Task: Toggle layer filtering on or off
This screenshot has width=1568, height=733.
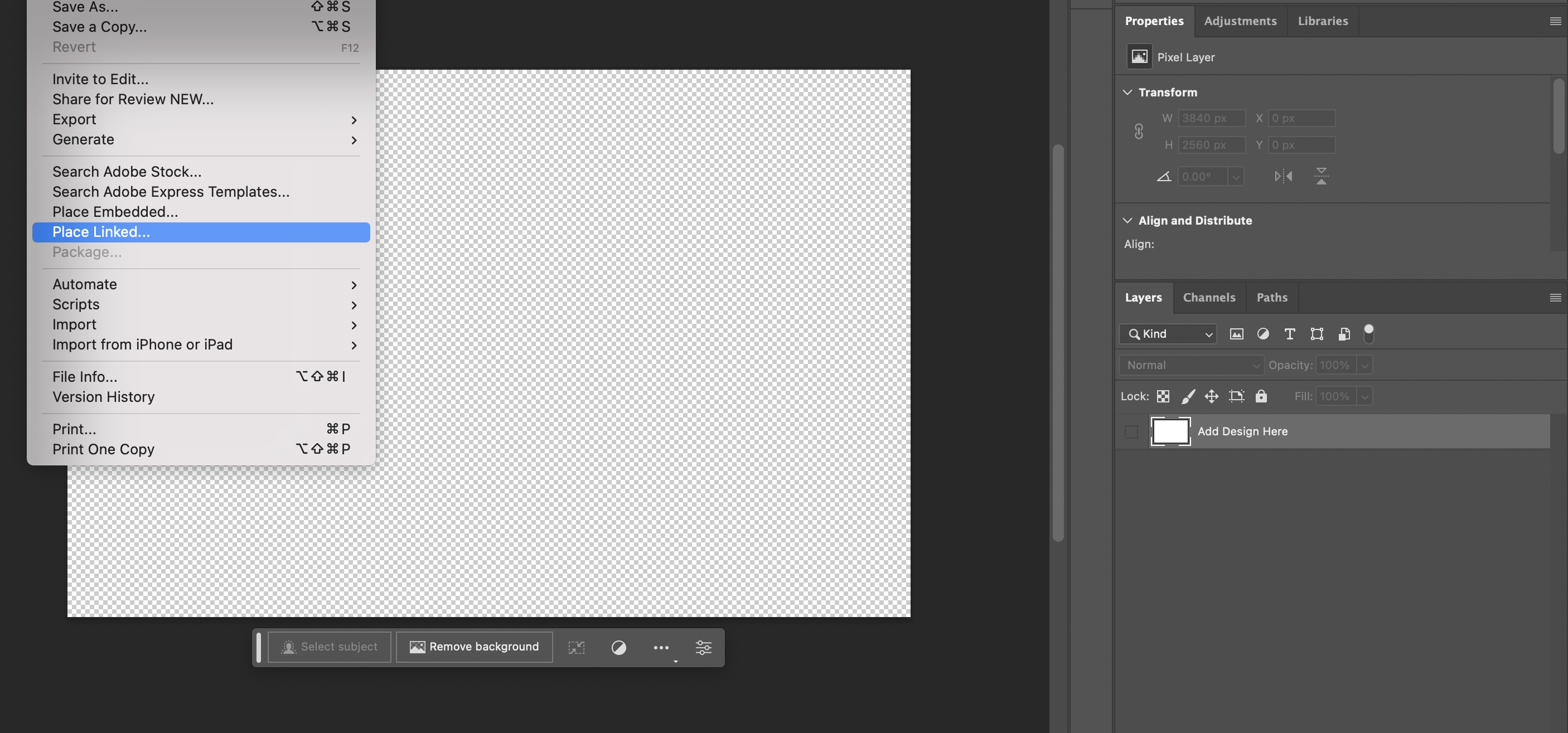Action: tap(1369, 333)
